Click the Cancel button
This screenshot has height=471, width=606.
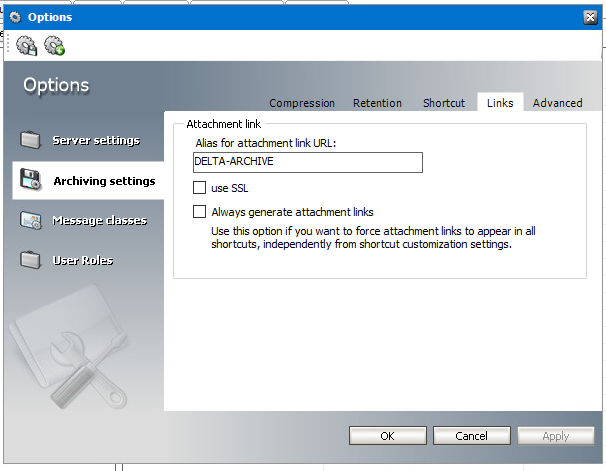click(x=472, y=436)
